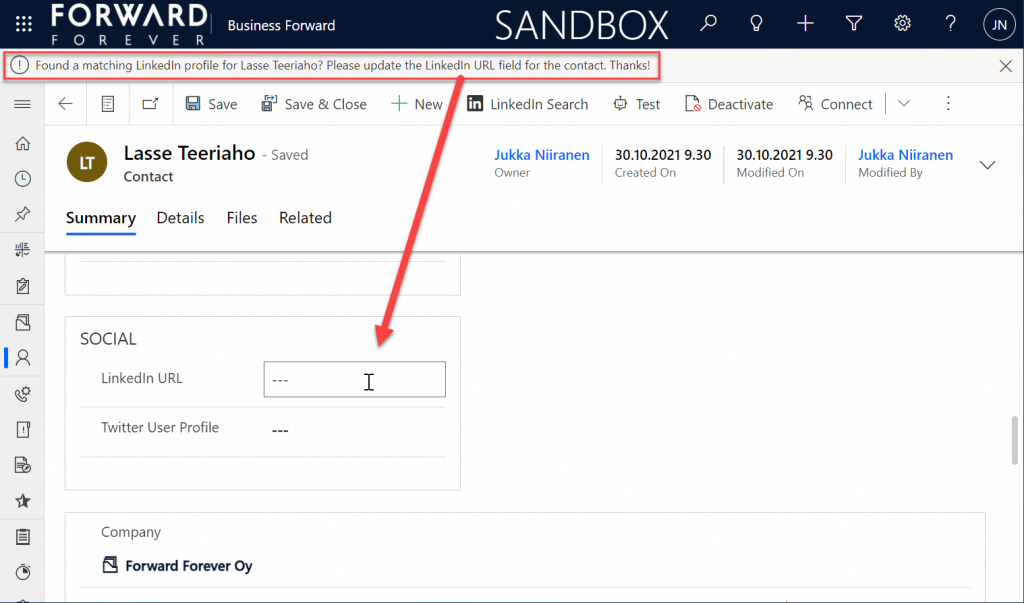
Task: Open Contacts person sidebar icon
Action: pyautogui.click(x=23, y=357)
